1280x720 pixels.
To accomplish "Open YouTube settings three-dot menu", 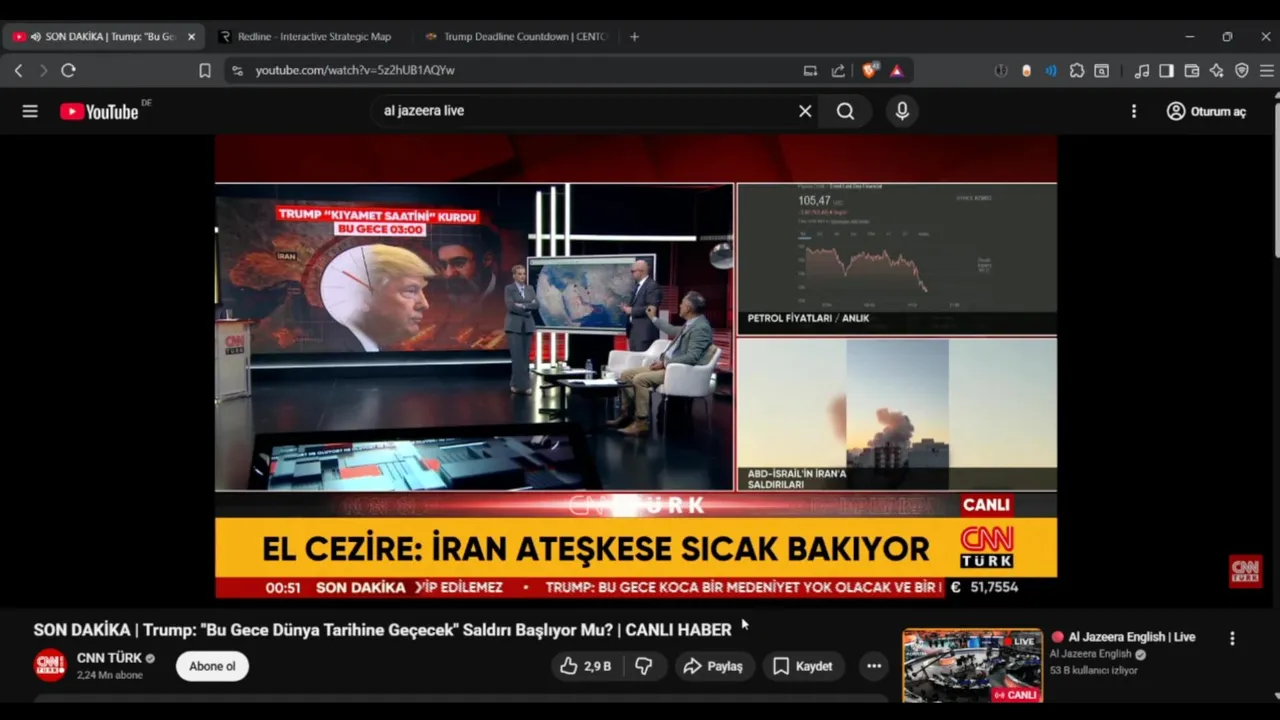I will point(1134,111).
